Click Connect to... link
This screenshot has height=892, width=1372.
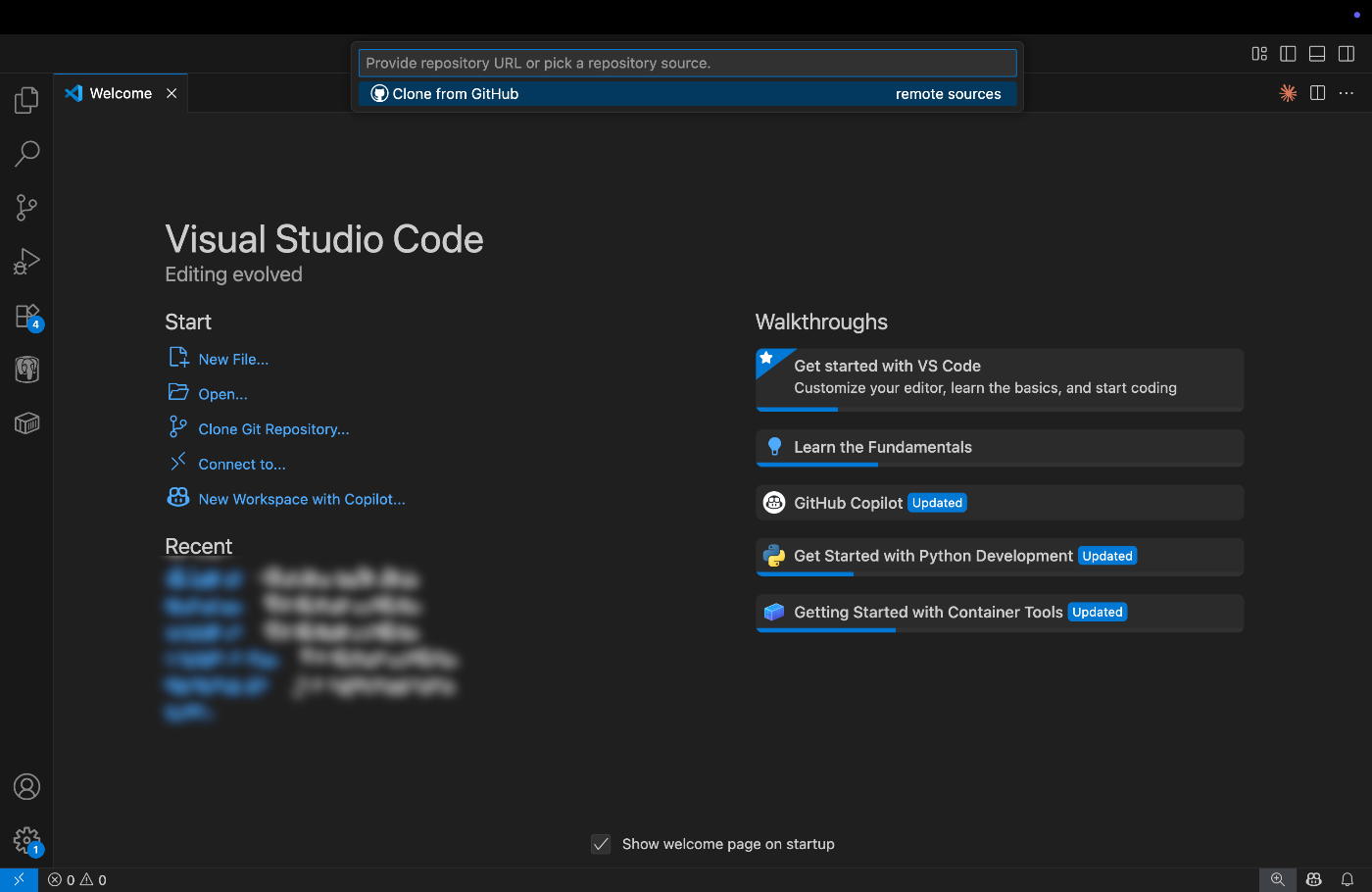pos(242,465)
